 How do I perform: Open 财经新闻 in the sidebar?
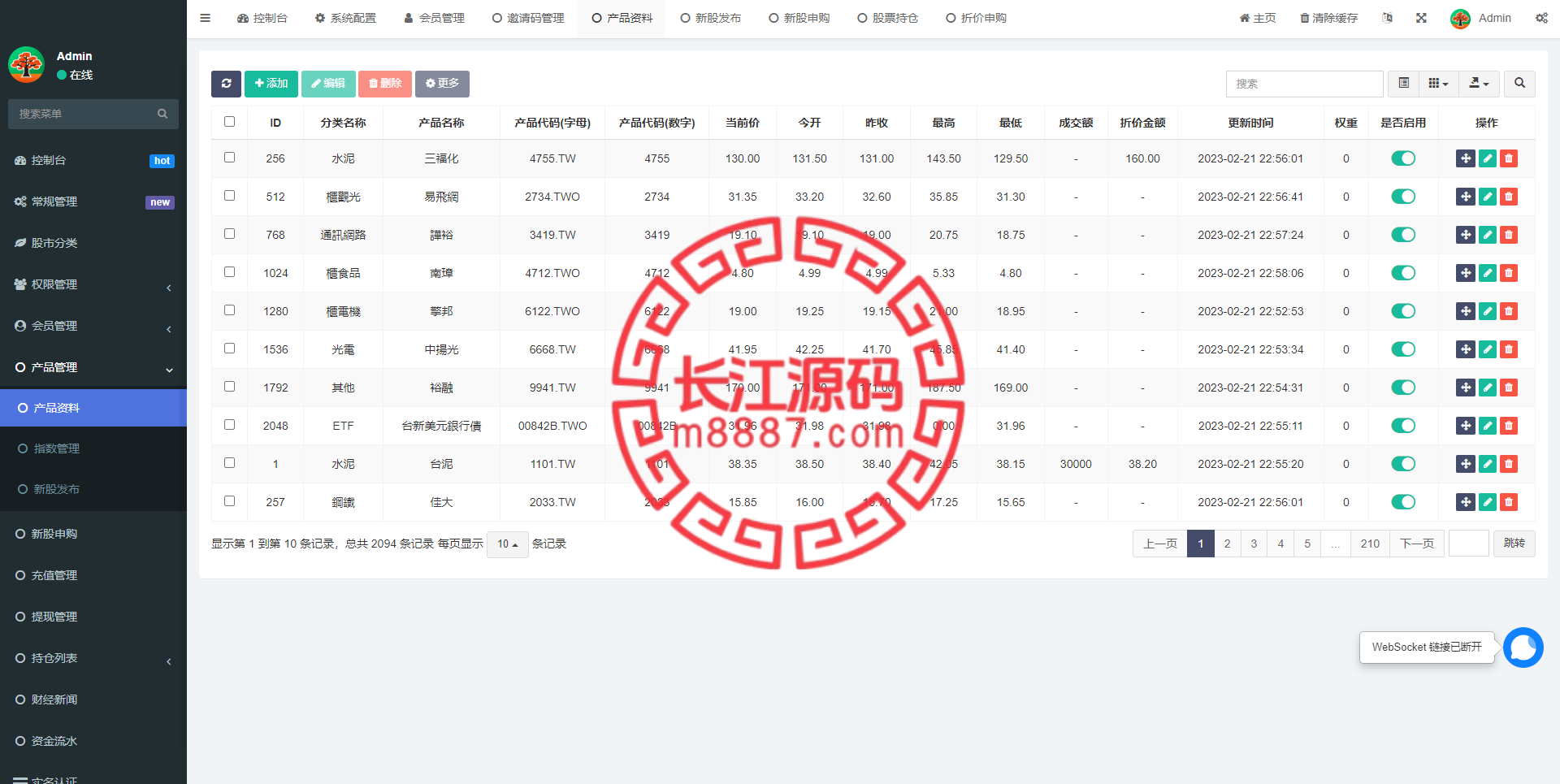[x=93, y=700]
